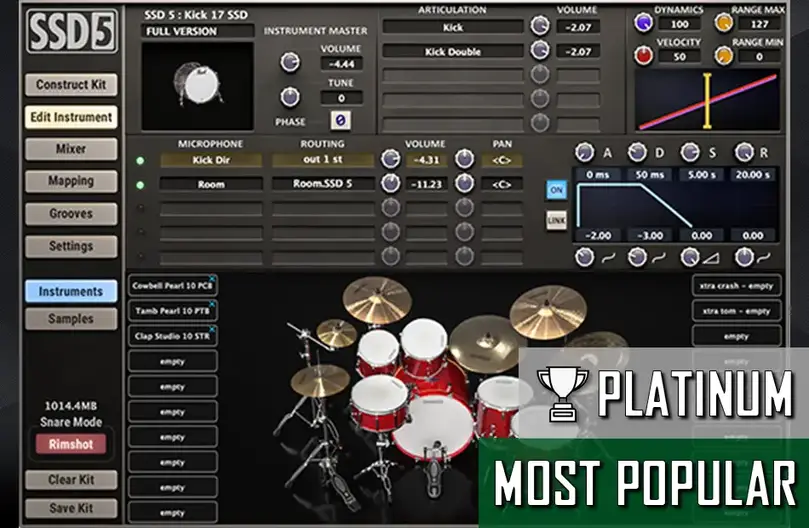This screenshot has width=809, height=528.
Task: Click the orange Range Max knob
Action: pos(724,23)
